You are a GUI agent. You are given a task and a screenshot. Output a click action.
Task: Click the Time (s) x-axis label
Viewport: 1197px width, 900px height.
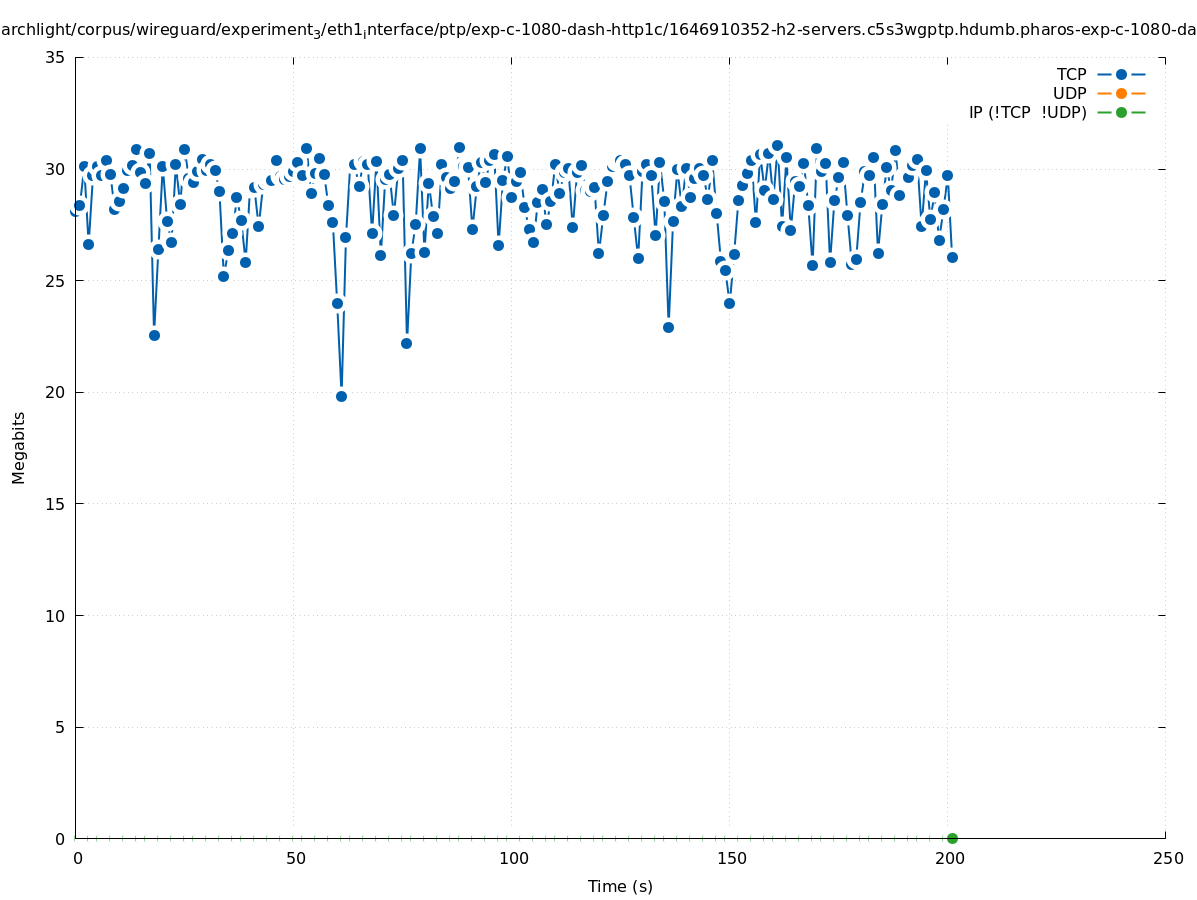tap(620, 886)
